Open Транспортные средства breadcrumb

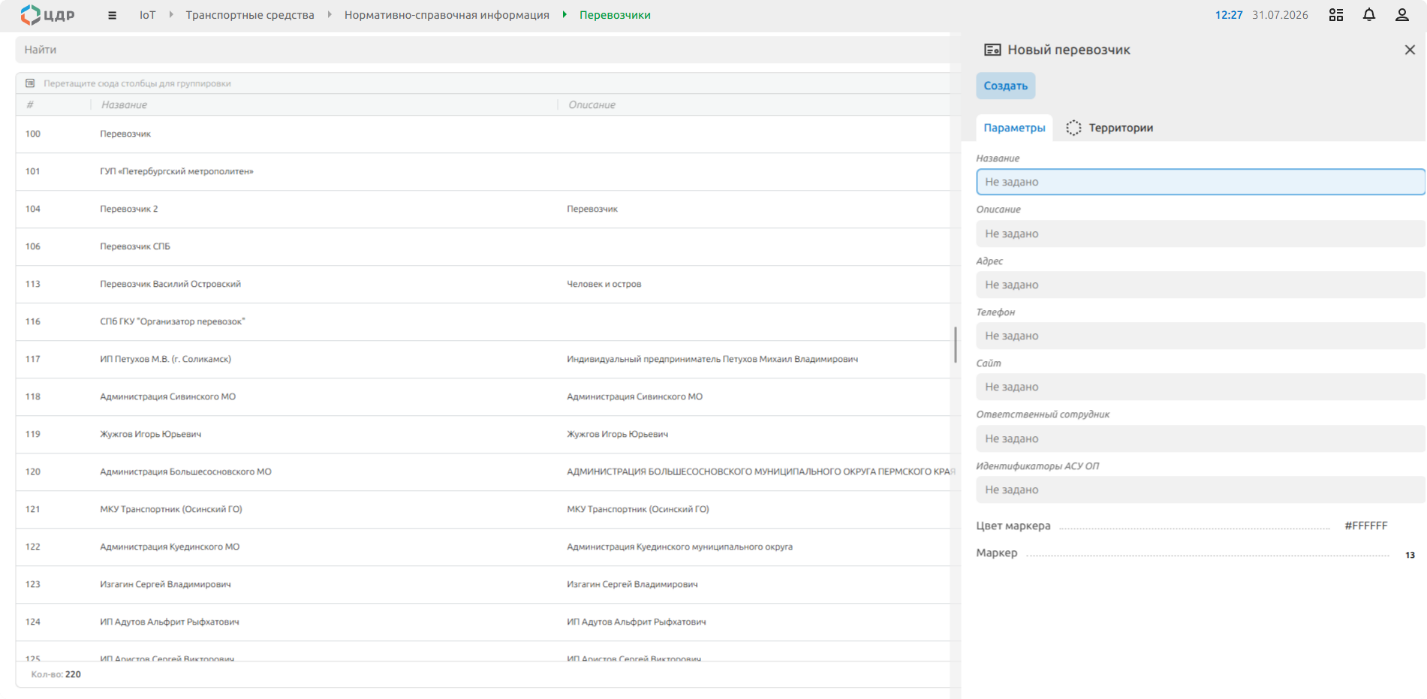coord(250,15)
